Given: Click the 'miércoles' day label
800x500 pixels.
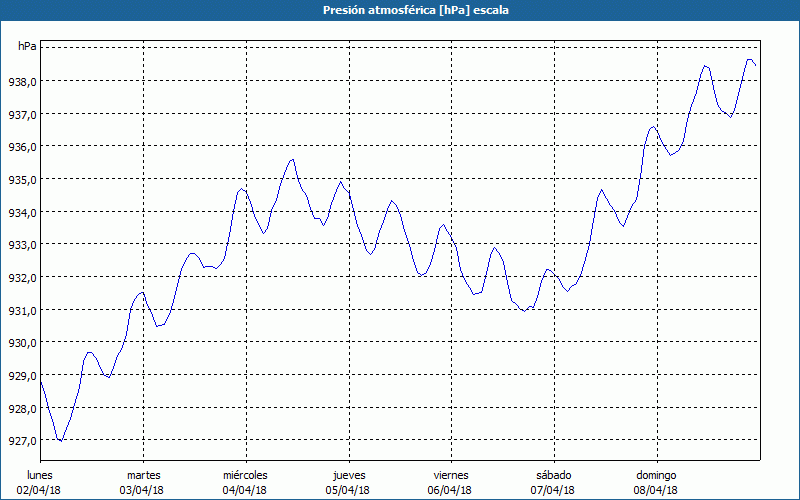Looking at the screenshot, I should click(x=245, y=475).
